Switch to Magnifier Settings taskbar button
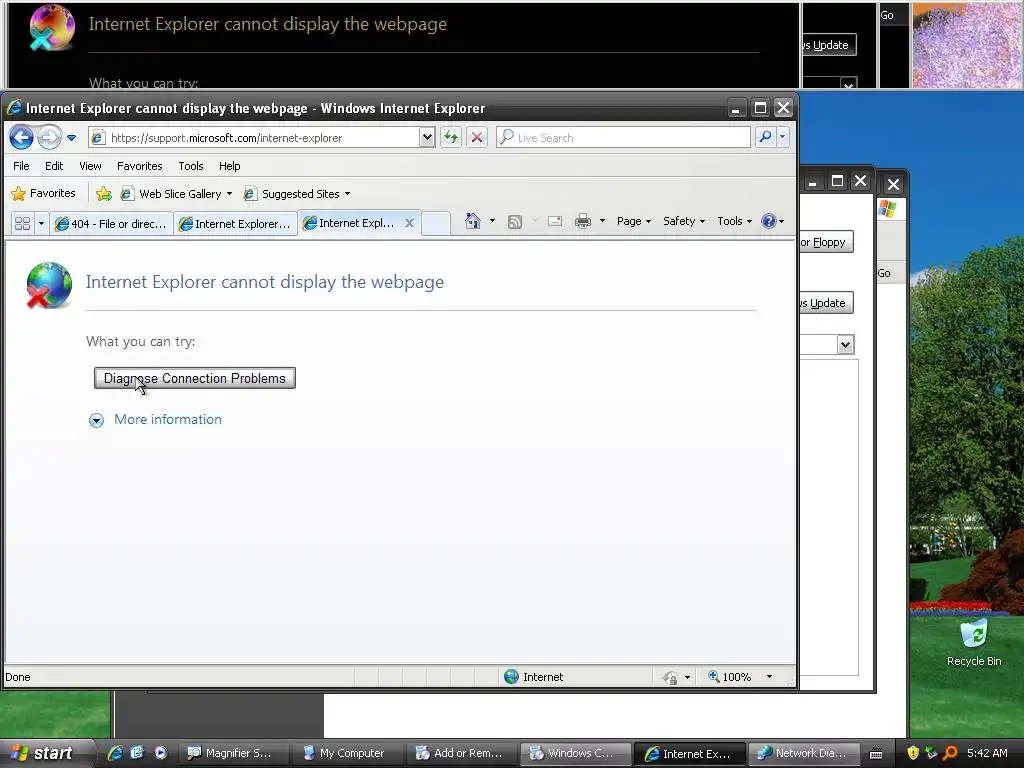Viewport: 1024px width, 768px height. click(235, 753)
